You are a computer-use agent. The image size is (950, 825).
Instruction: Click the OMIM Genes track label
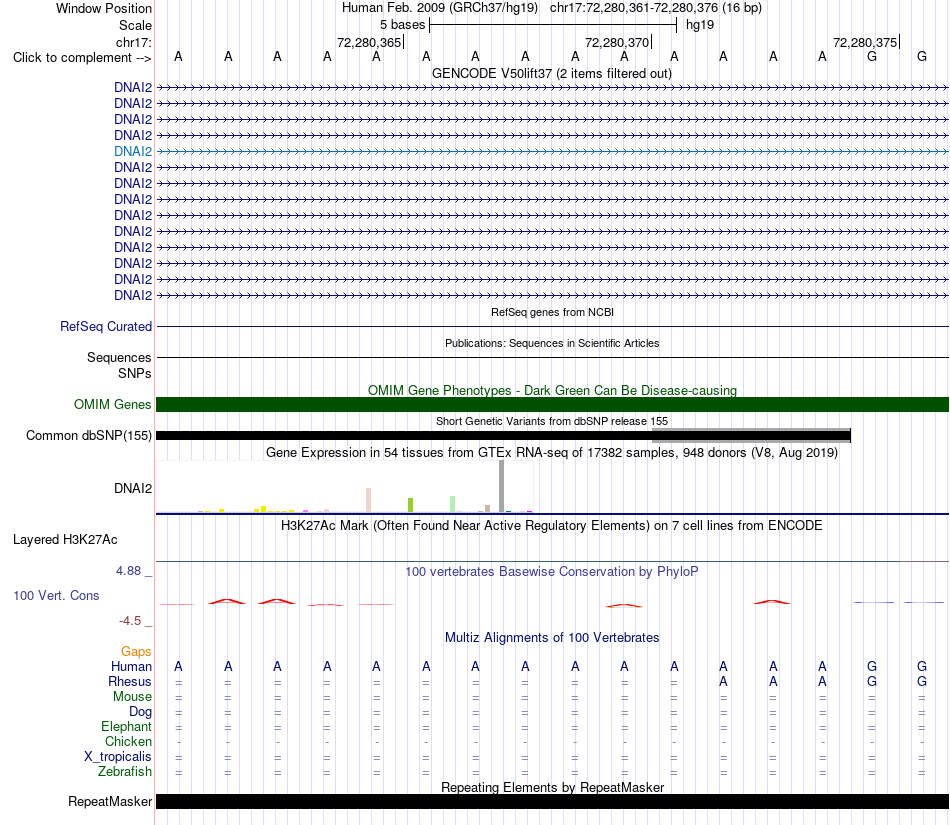click(x=112, y=405)
